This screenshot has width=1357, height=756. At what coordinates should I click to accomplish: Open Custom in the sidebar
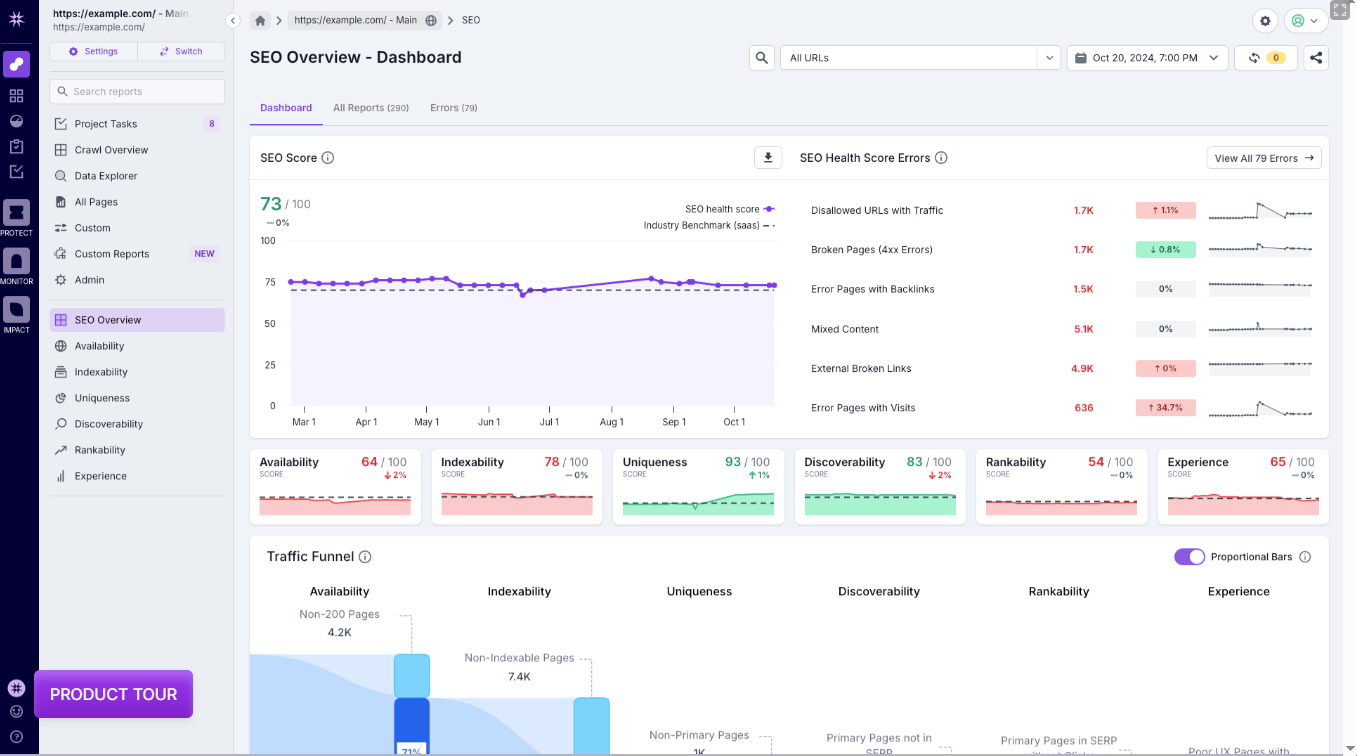tap(137, 228)
